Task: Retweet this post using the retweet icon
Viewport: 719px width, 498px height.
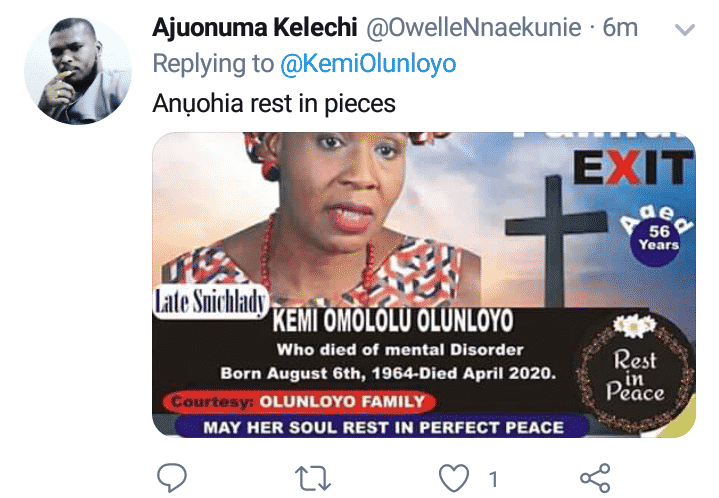Action: click(x=313, y=478)
